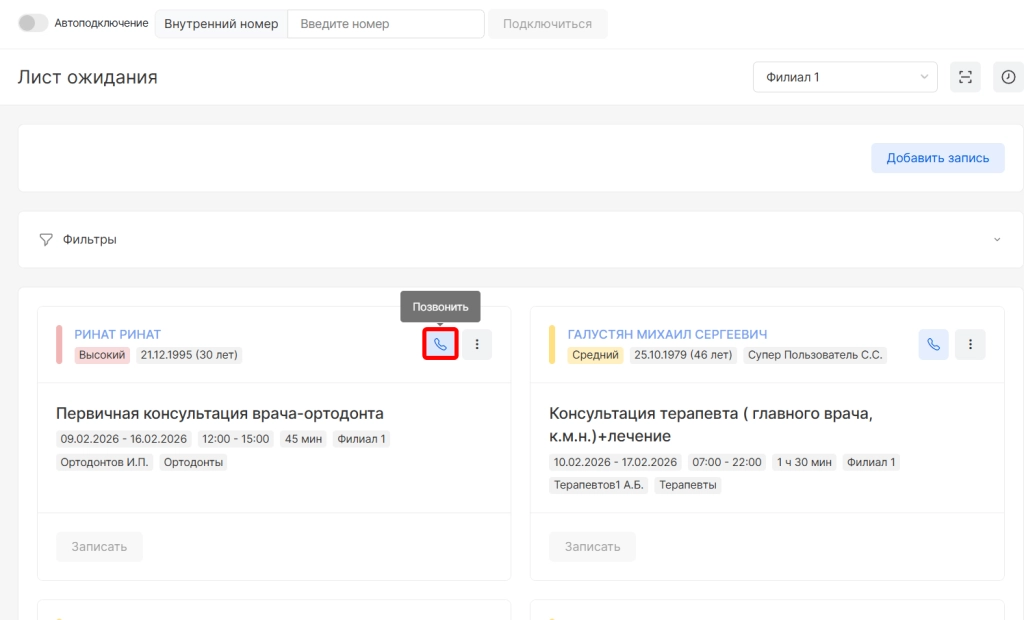1024x620 pixels.
Task: Open patient link РИНАТ РИНАТ
Action: click(117, 334)
